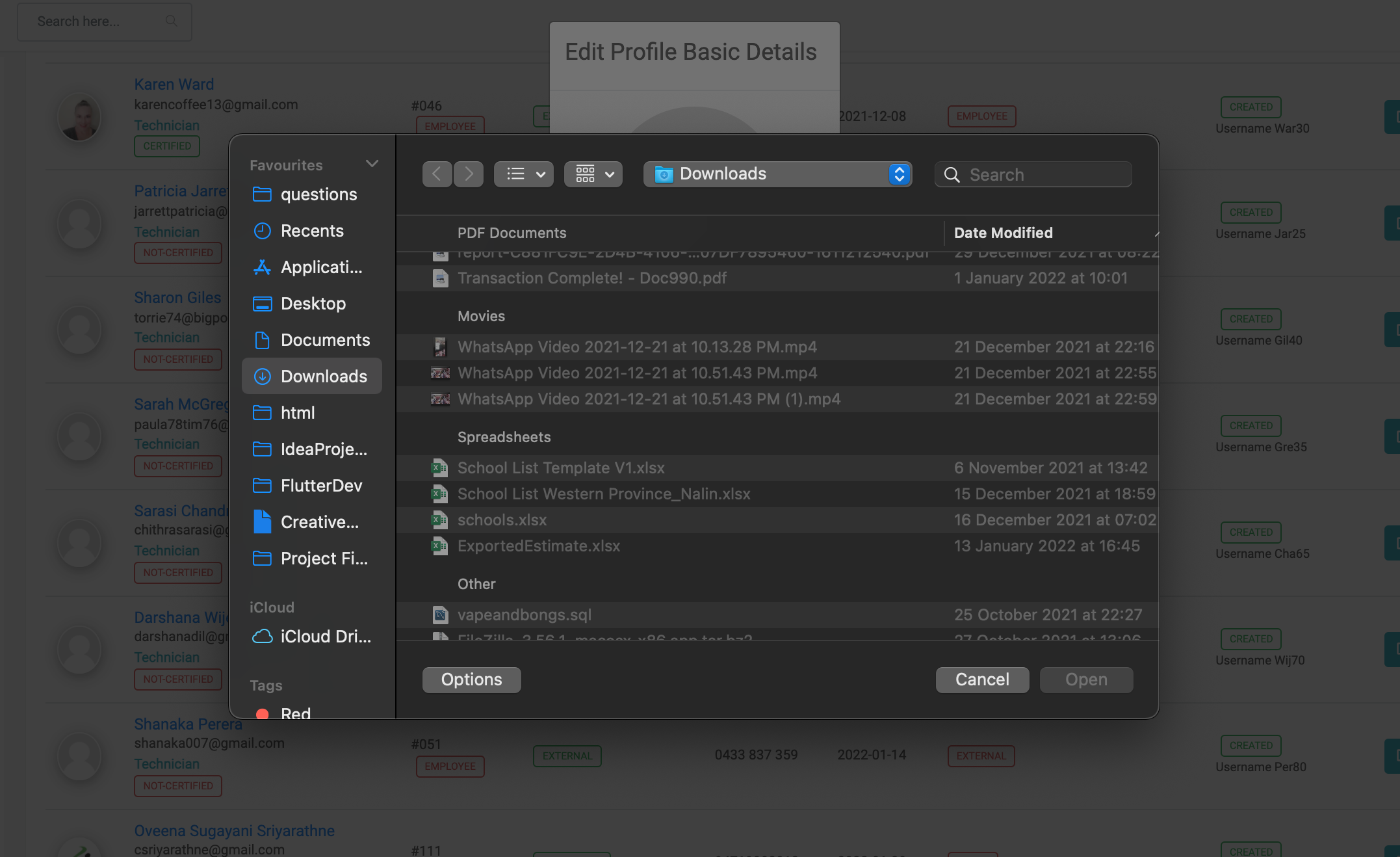Open the Downloads location popup
Screen dimensions: 1400x857
[777, 174]
